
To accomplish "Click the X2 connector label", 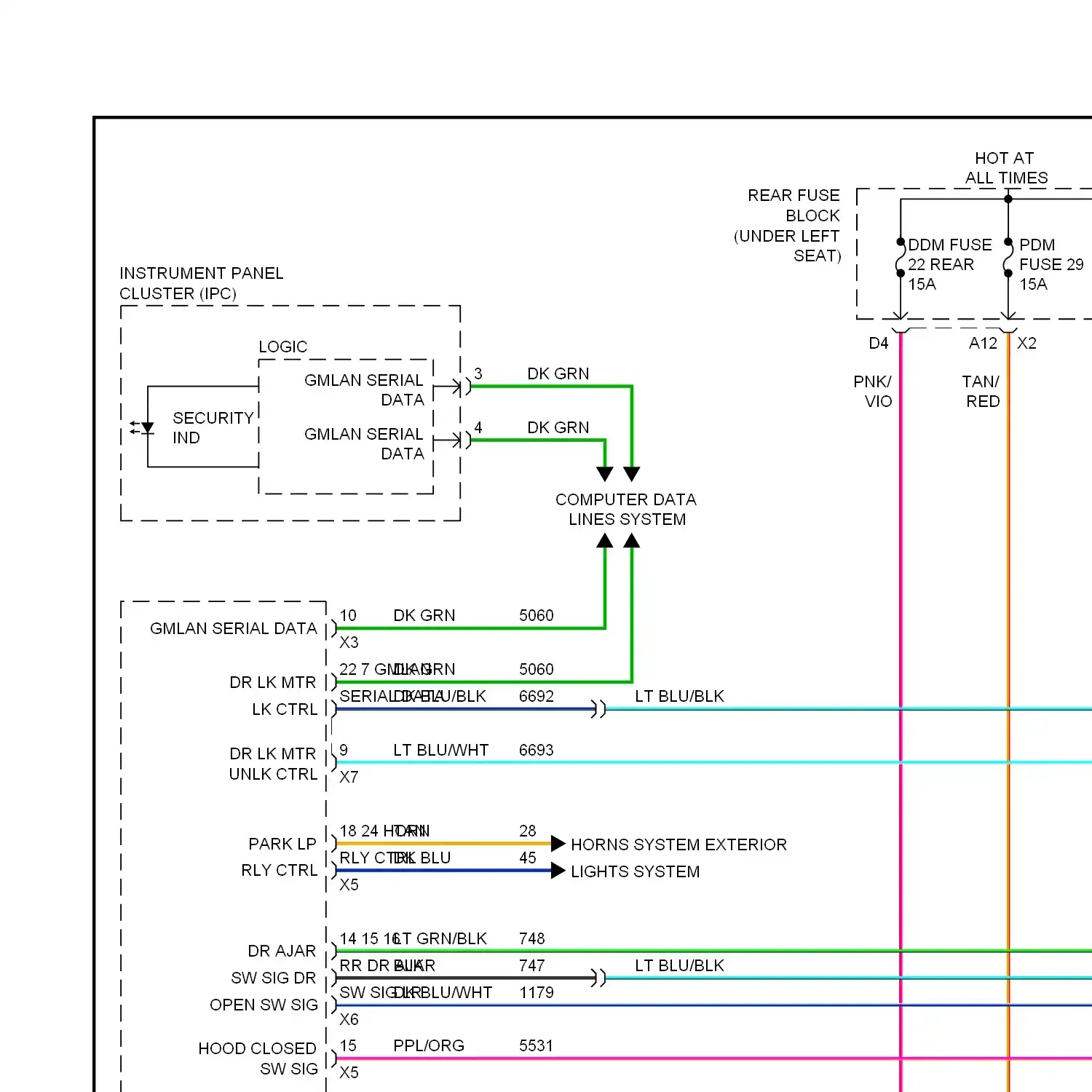I will pos(1026,343).
